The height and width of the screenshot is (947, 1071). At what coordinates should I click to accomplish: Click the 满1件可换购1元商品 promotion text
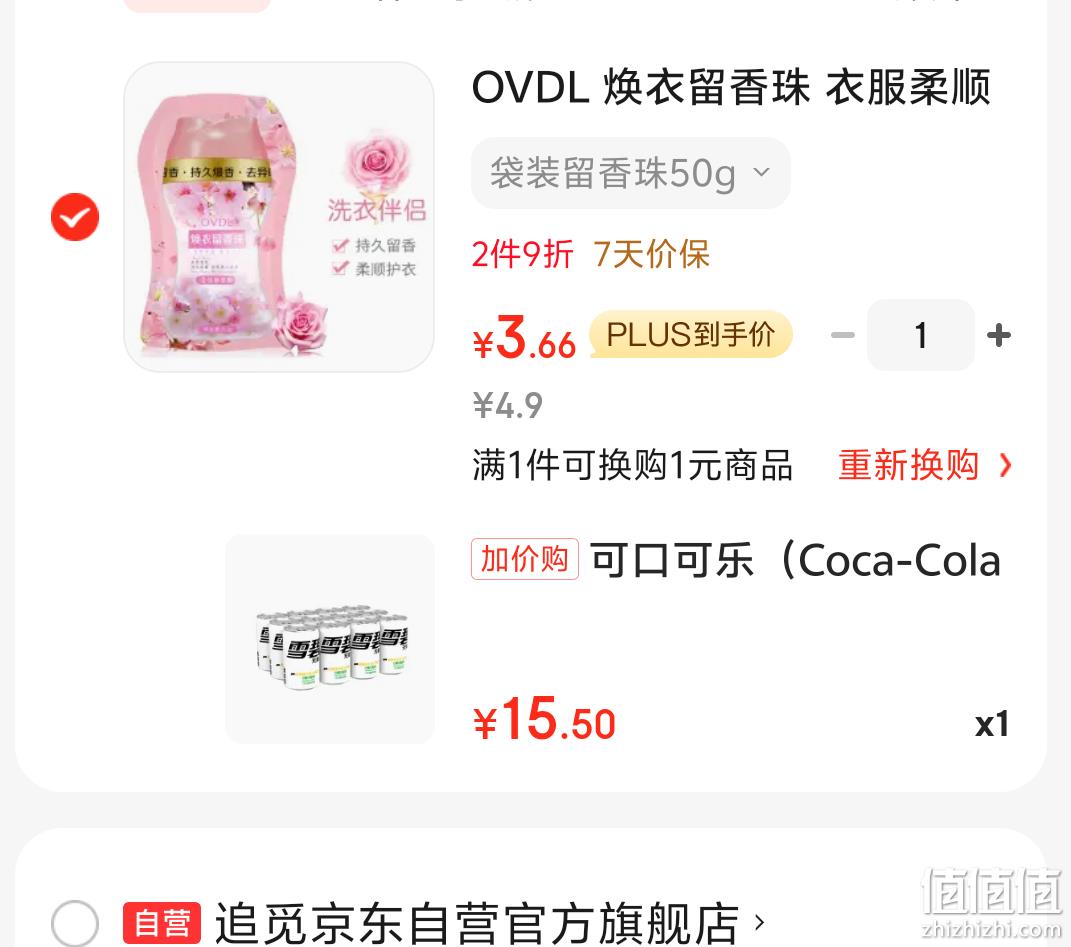(x=632, y=465)
